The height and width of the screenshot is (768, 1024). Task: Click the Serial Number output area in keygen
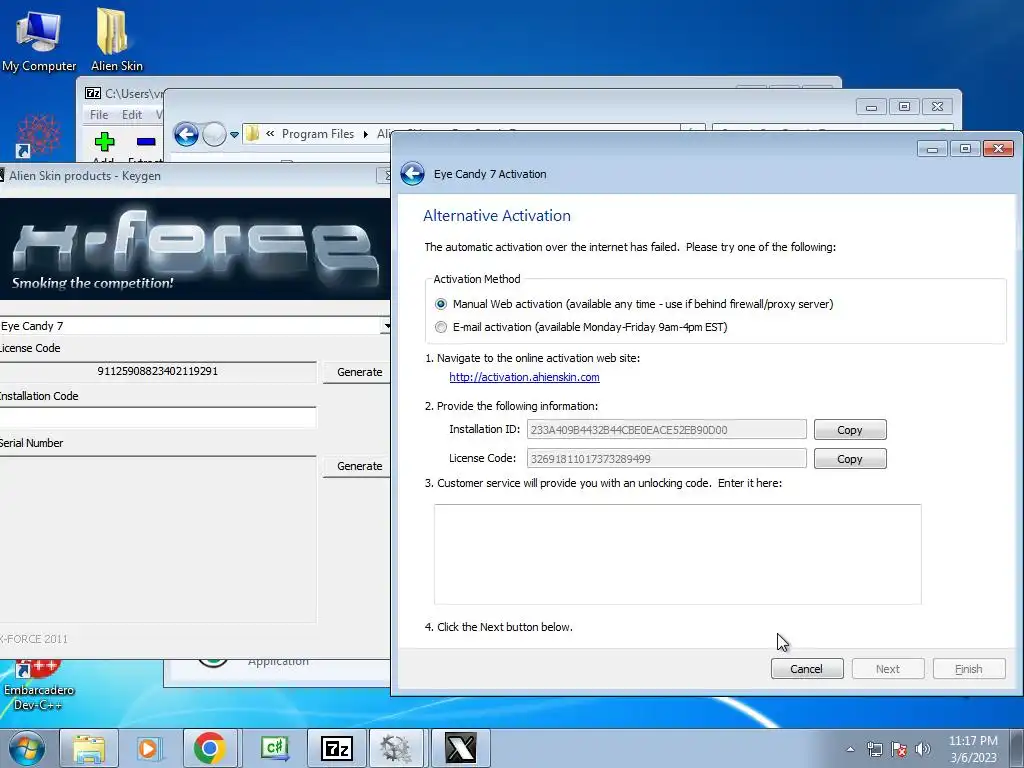point(157,539)
